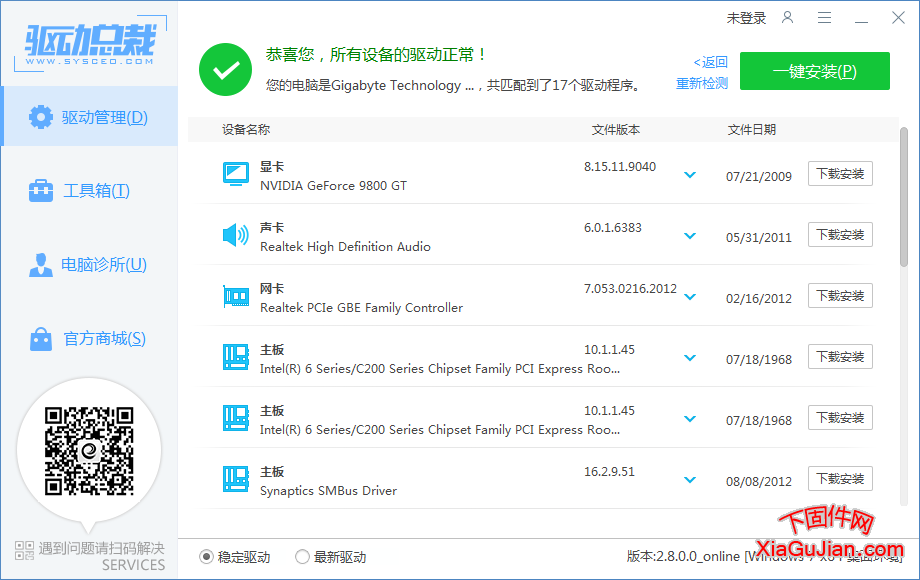Click the driver list vertical scrollbar

pyautogui.click(x=904, y=196)
